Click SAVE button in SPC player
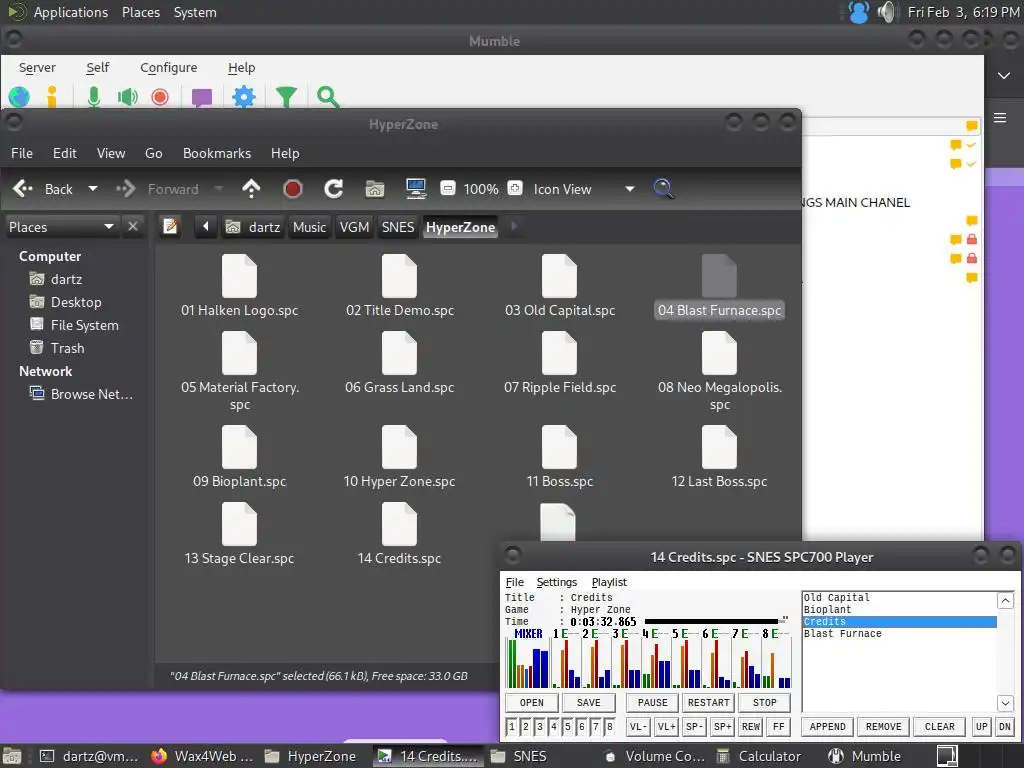The image size is (1024, 768). coord(588,703)
